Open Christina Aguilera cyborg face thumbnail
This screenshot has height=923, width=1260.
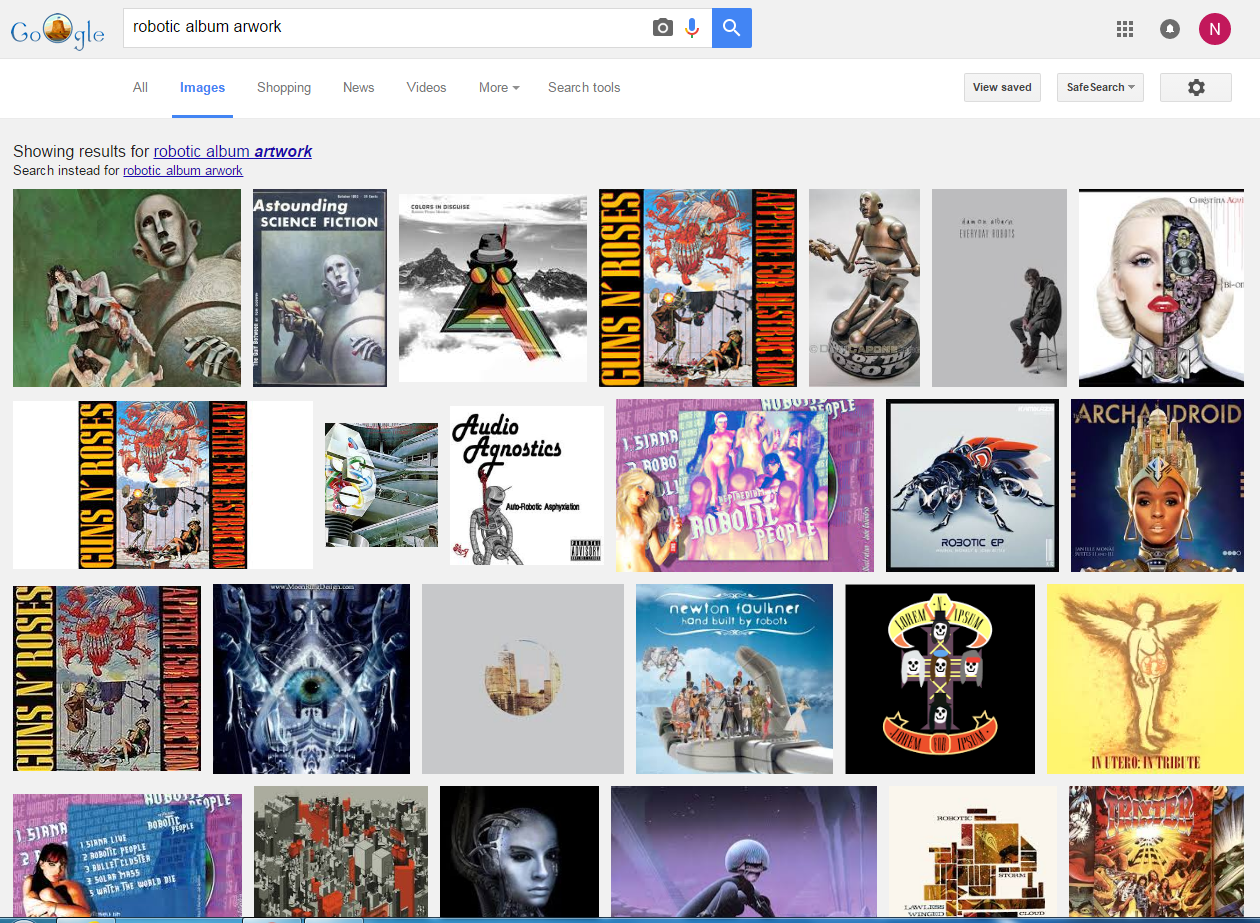click(x=1161, y=288)
